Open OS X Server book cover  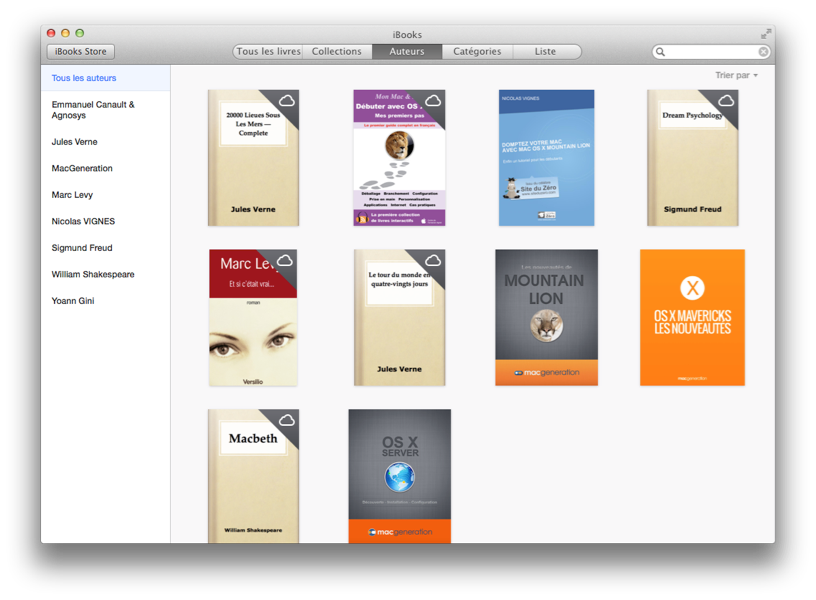(x=400, y=476)
